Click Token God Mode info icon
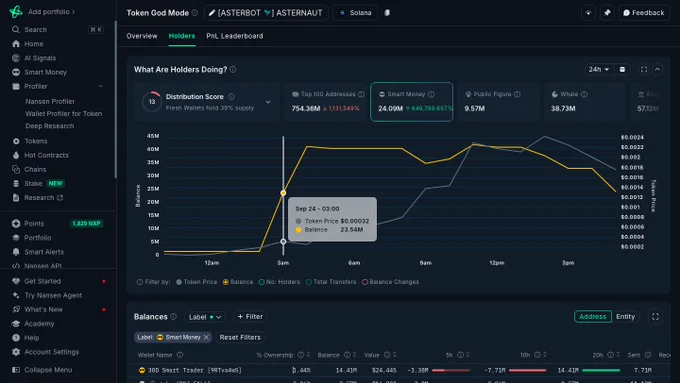The height and width of the screenshot is (383, 680). (195, 13)
